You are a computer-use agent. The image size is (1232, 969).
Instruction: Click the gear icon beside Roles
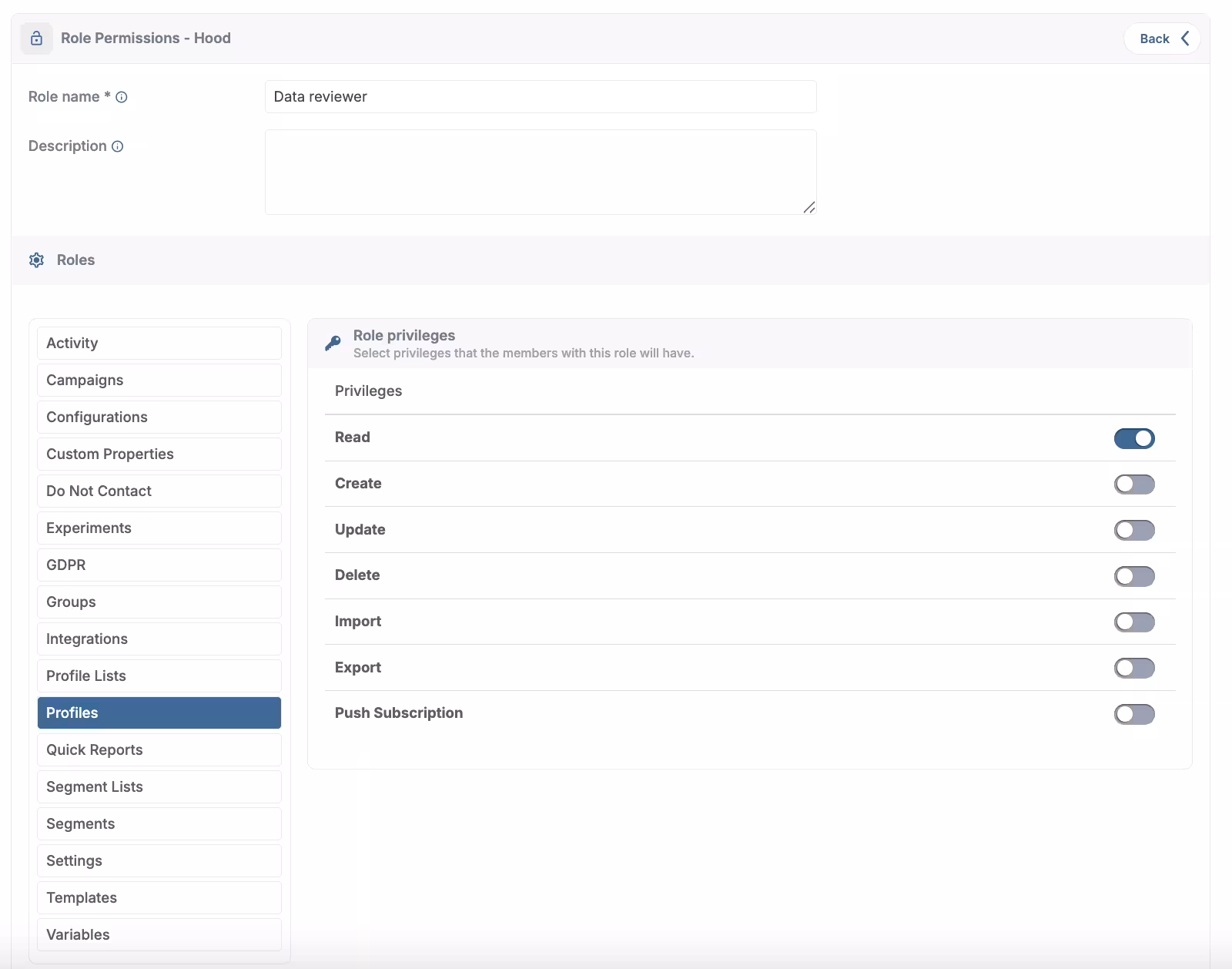point(36,260)
